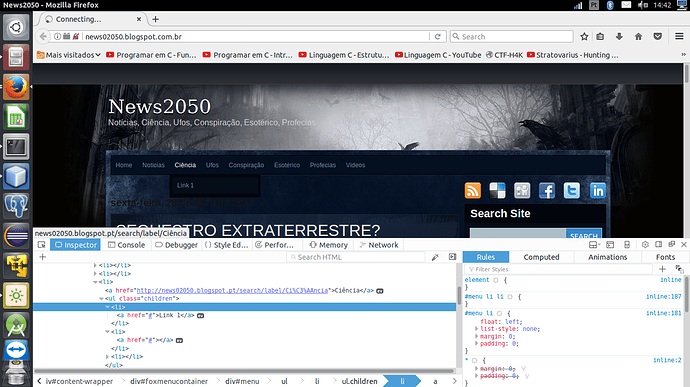
Task: Open the devtools settings gear icon
Action: [x=645, y=244]
